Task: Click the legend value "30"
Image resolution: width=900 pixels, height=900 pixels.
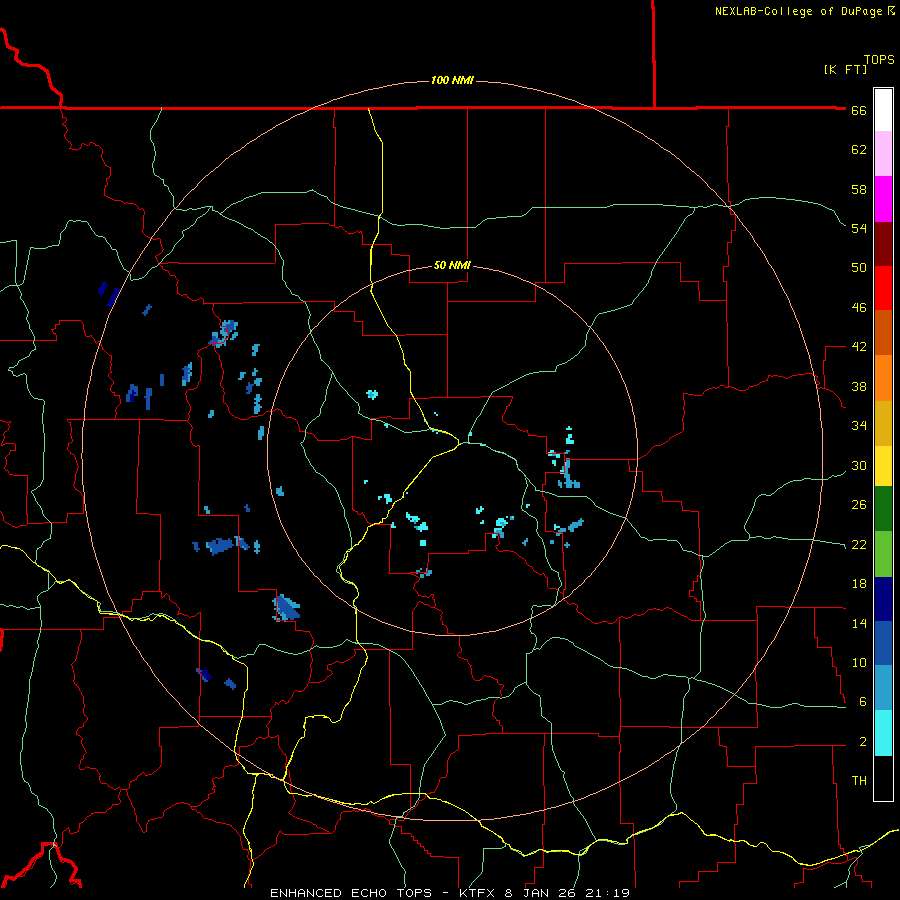Action: [x=859, y=465]
